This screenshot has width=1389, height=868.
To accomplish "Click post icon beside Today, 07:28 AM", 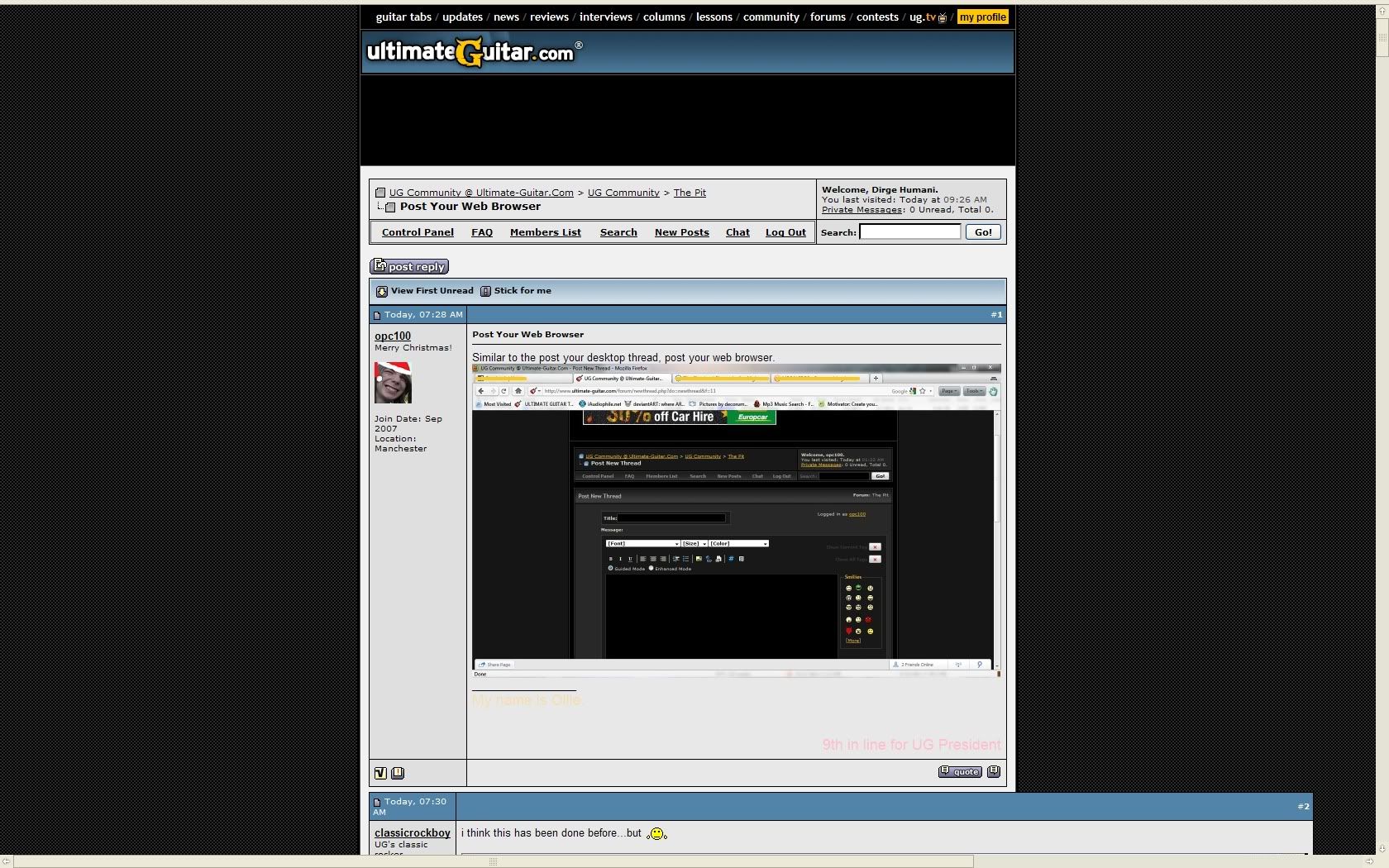I will [377, 315].
